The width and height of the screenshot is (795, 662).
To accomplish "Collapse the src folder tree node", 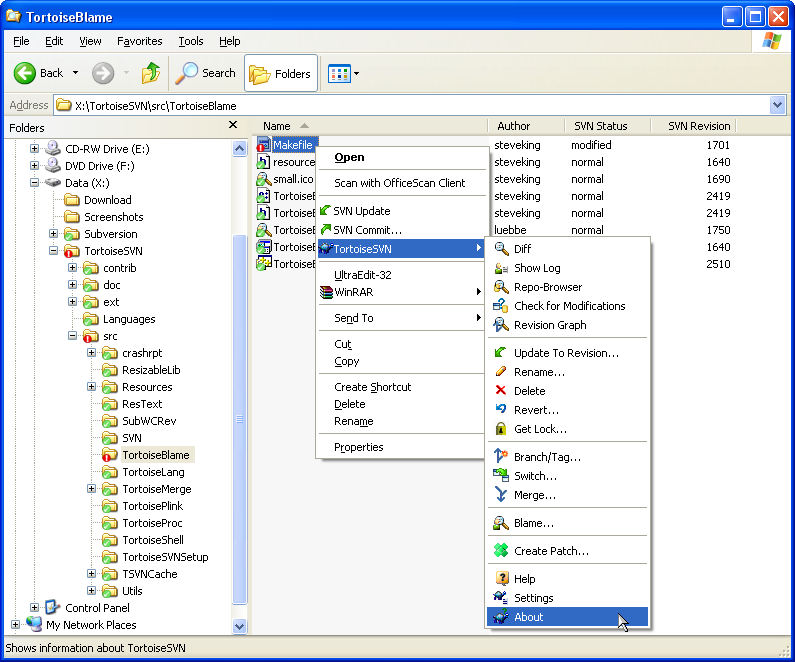I will coord(73,336).
